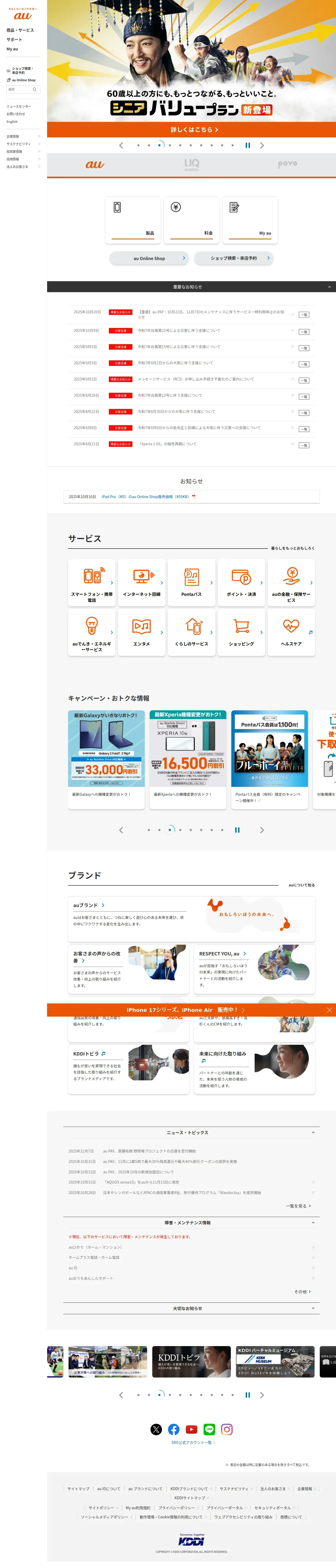The width and height of the screenshot is (336, 1568).
Task: Show next campaign carousel cards
Action: coord(262,830)
